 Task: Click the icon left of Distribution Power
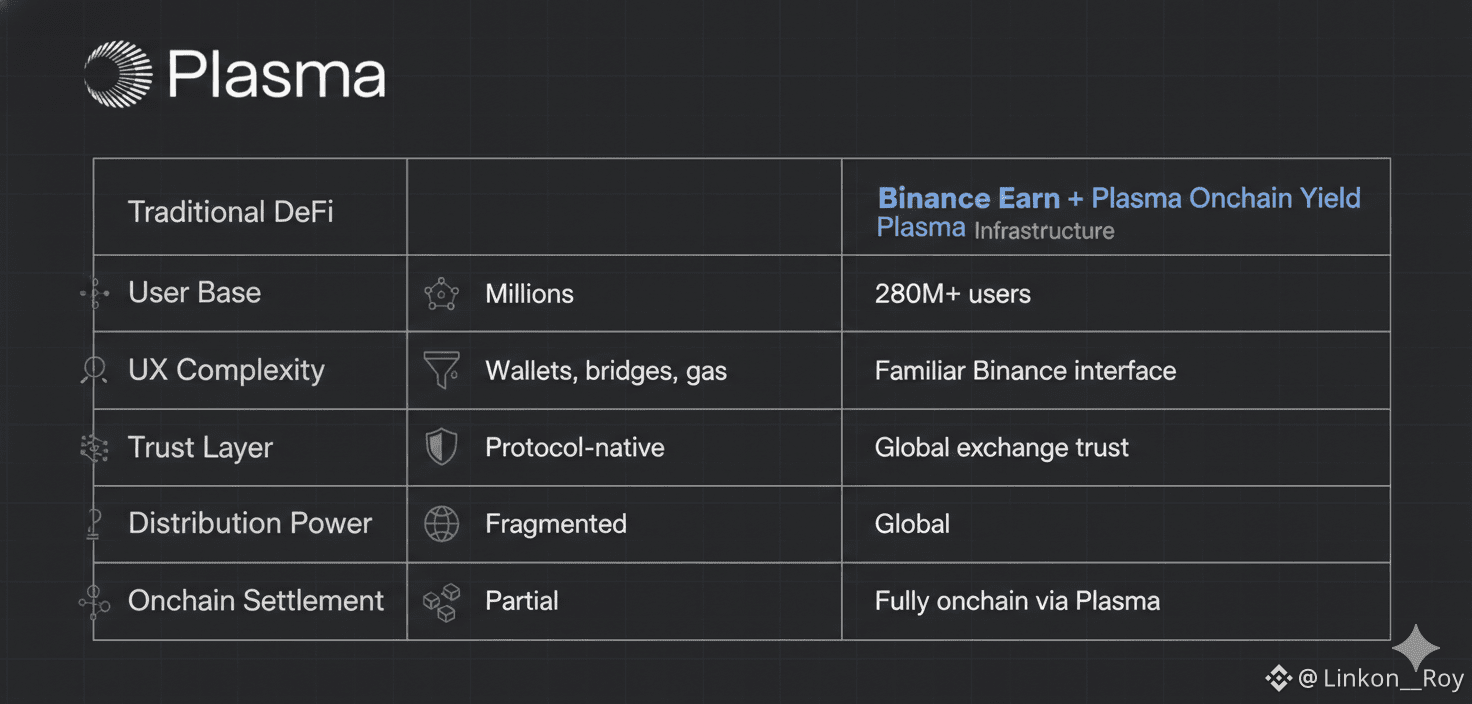point(95,524)
